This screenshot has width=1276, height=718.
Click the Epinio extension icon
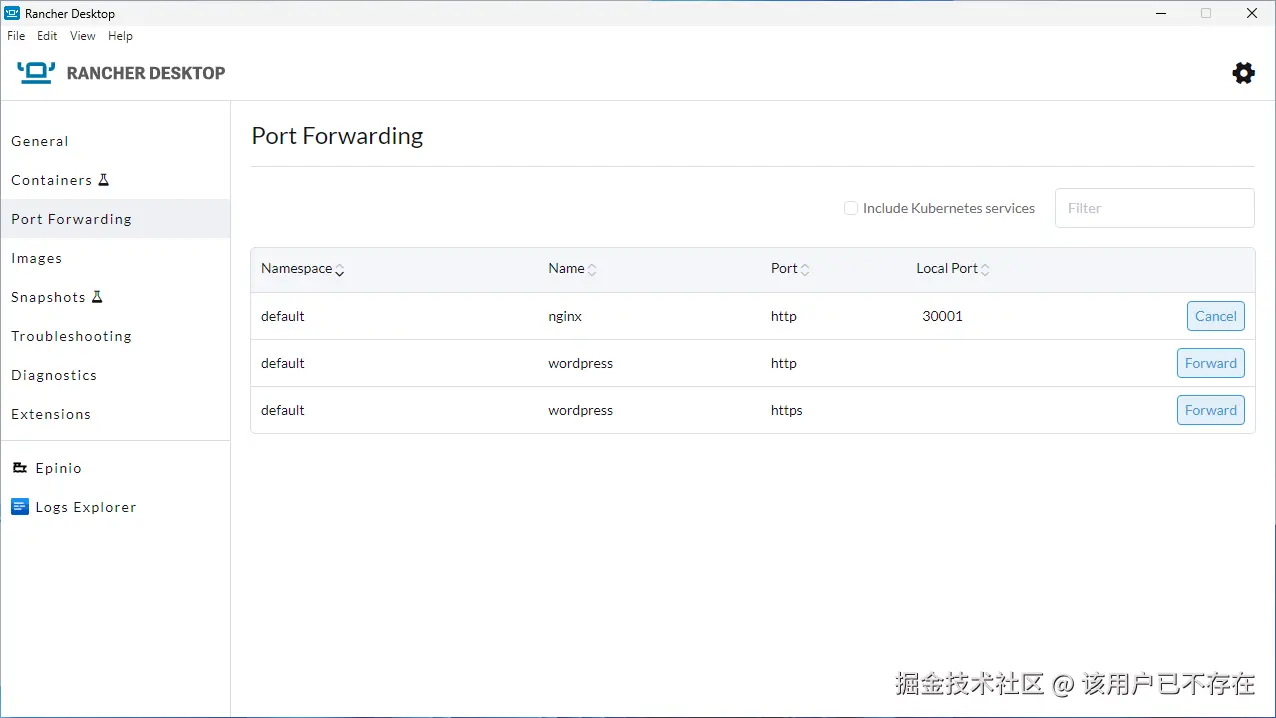20,468
